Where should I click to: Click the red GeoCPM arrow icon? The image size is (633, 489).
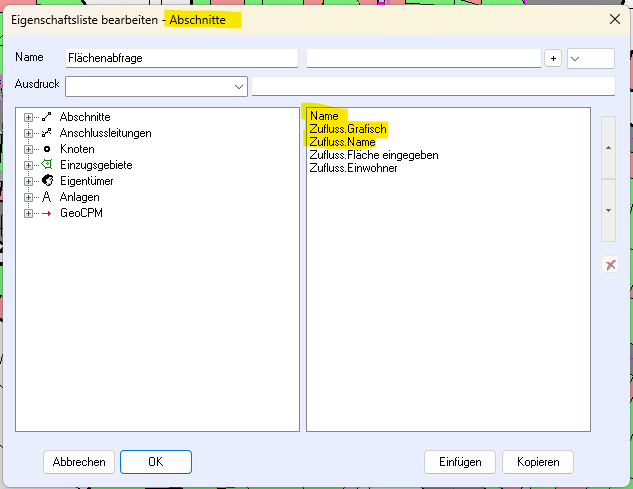tap(46, 213)
